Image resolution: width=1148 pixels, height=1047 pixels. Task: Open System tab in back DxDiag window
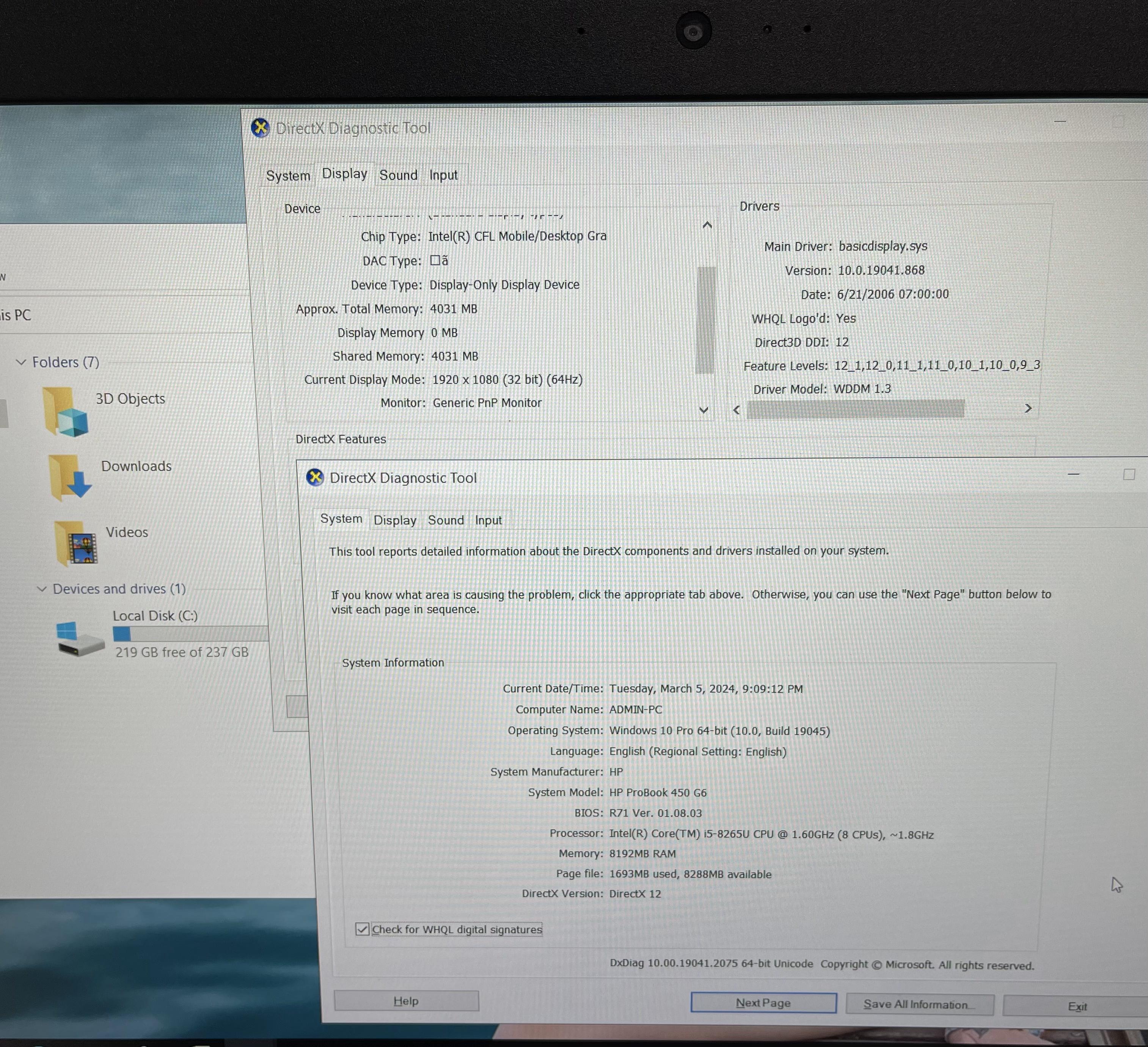288,176
